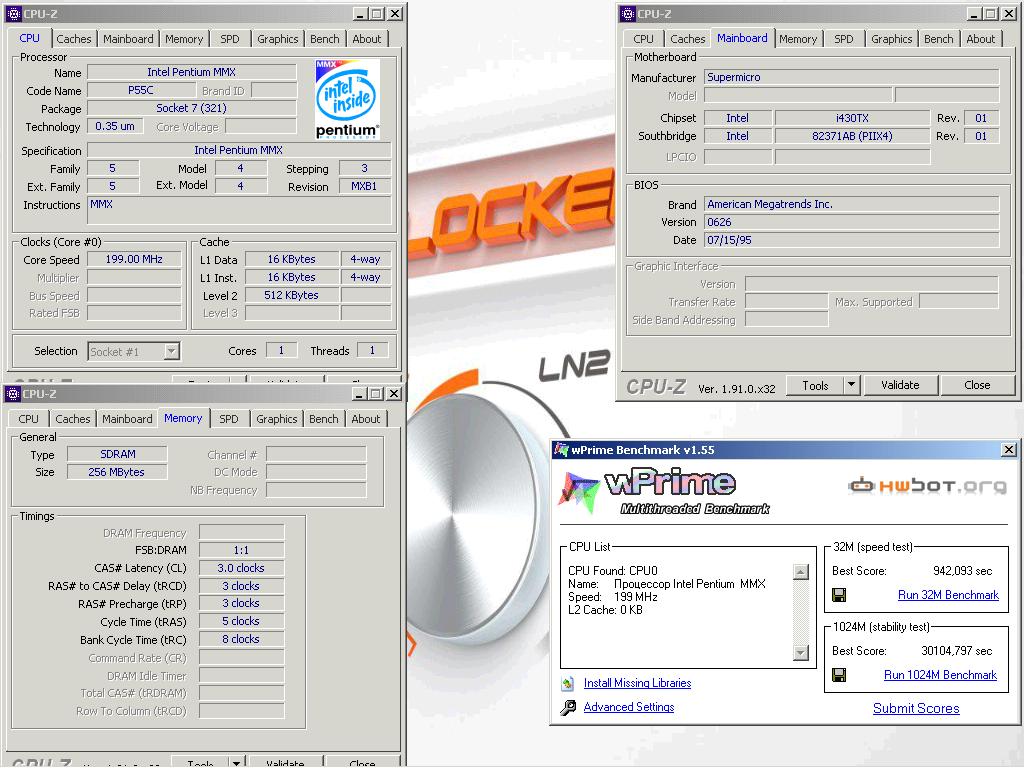Open Memory tab in Mainboard window
This screenshot has width=1024, height=768.
coord(798,39)
